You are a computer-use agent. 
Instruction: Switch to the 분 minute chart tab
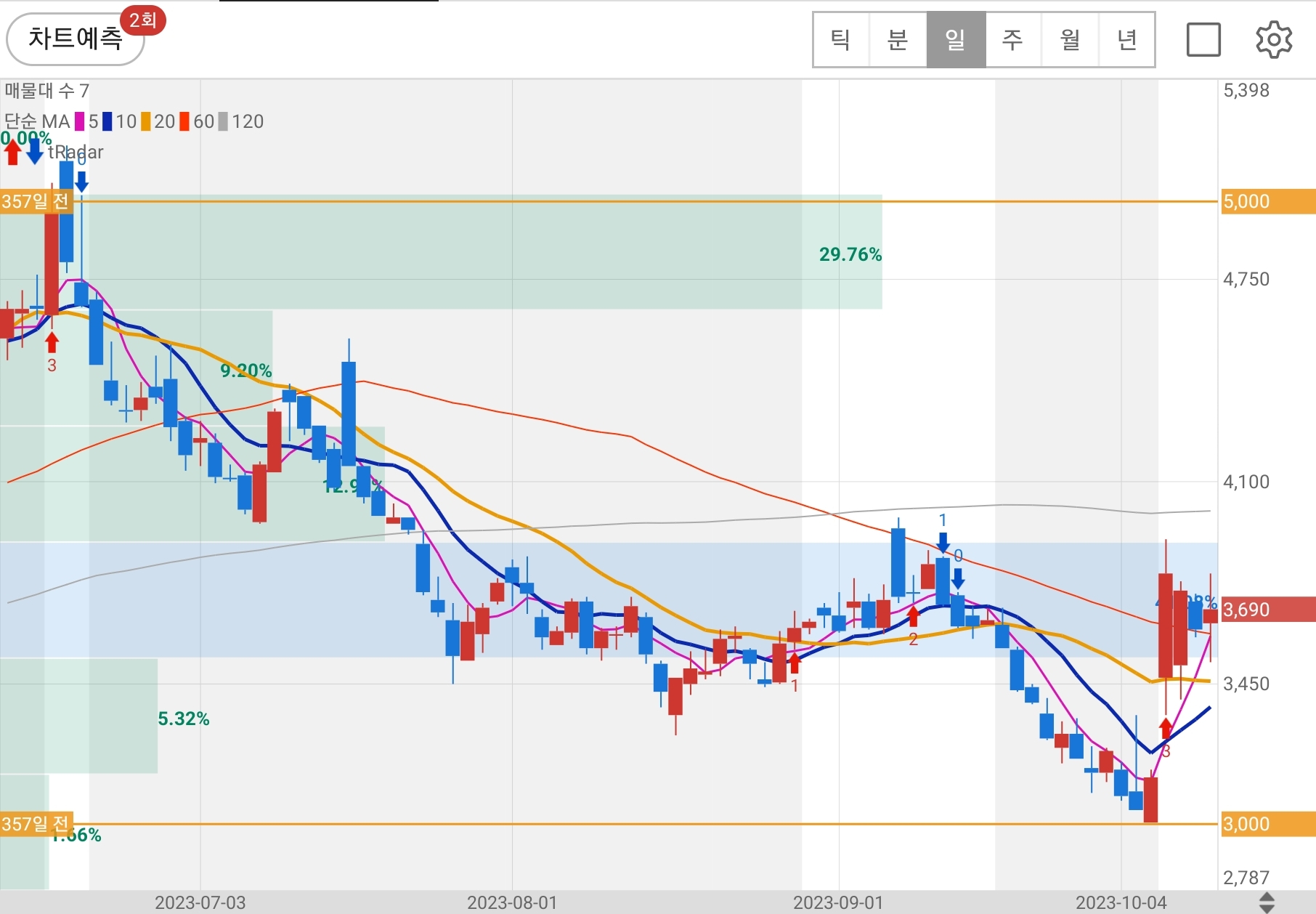(898, 39)
